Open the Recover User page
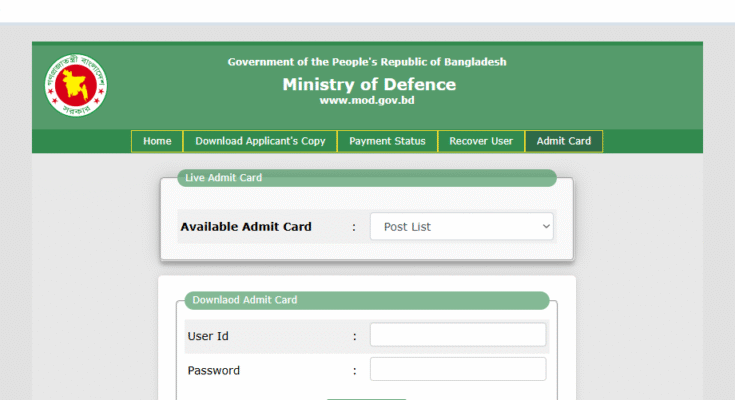The width and height of the screenshot is (735, 400). (481, 141)
